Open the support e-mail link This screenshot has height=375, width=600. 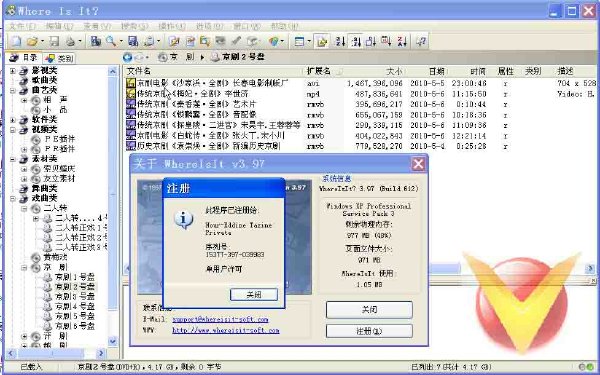tap(220, 319)
